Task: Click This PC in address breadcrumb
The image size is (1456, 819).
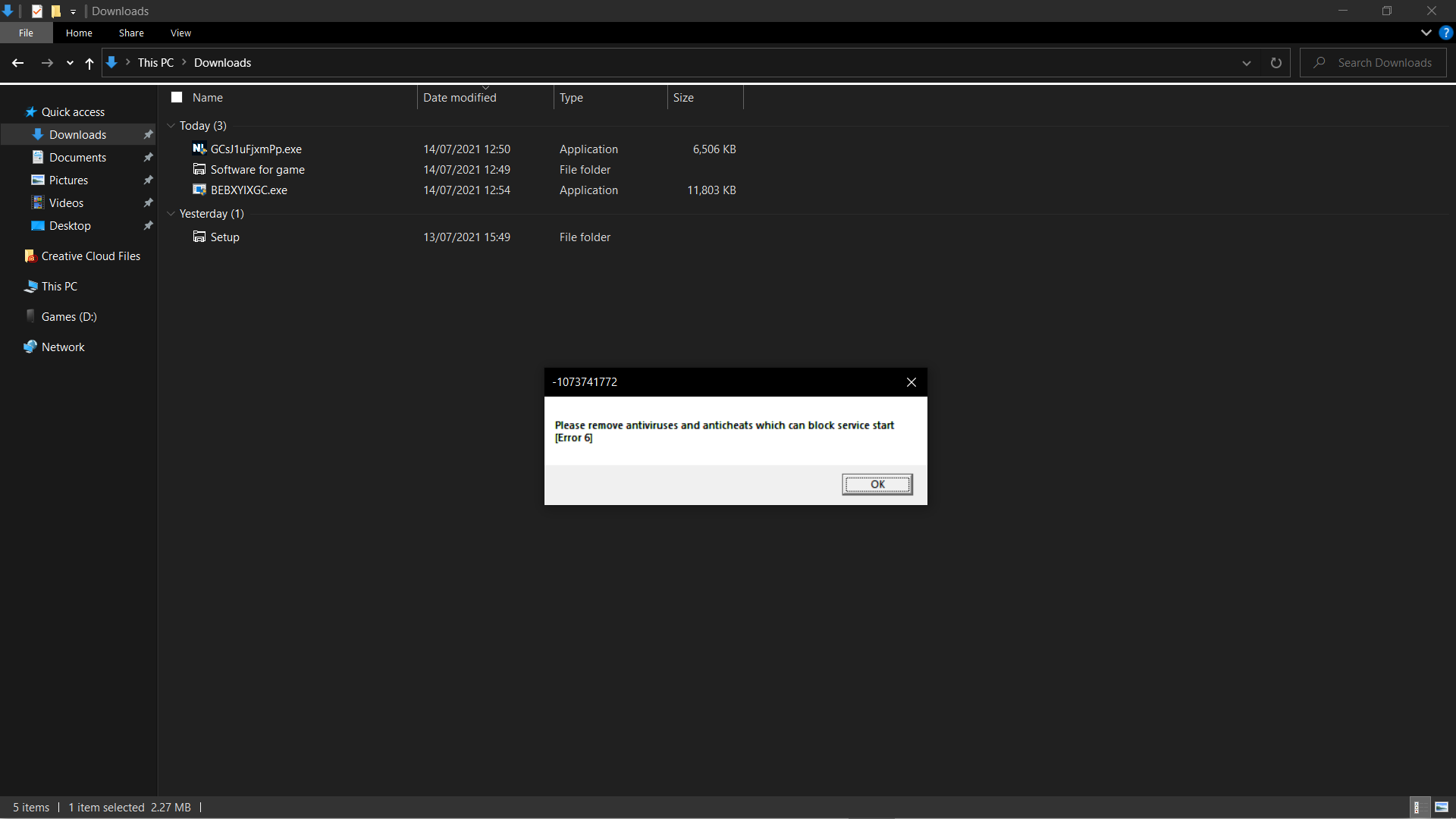Action: [155, 63]
